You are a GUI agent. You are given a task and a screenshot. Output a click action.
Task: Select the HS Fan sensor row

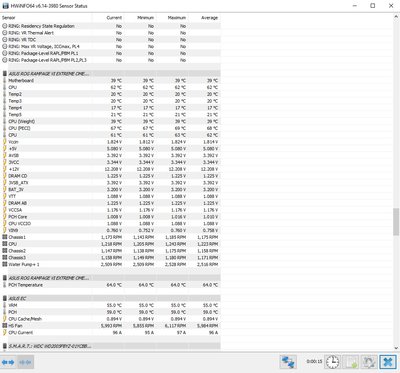click(110, 326)
